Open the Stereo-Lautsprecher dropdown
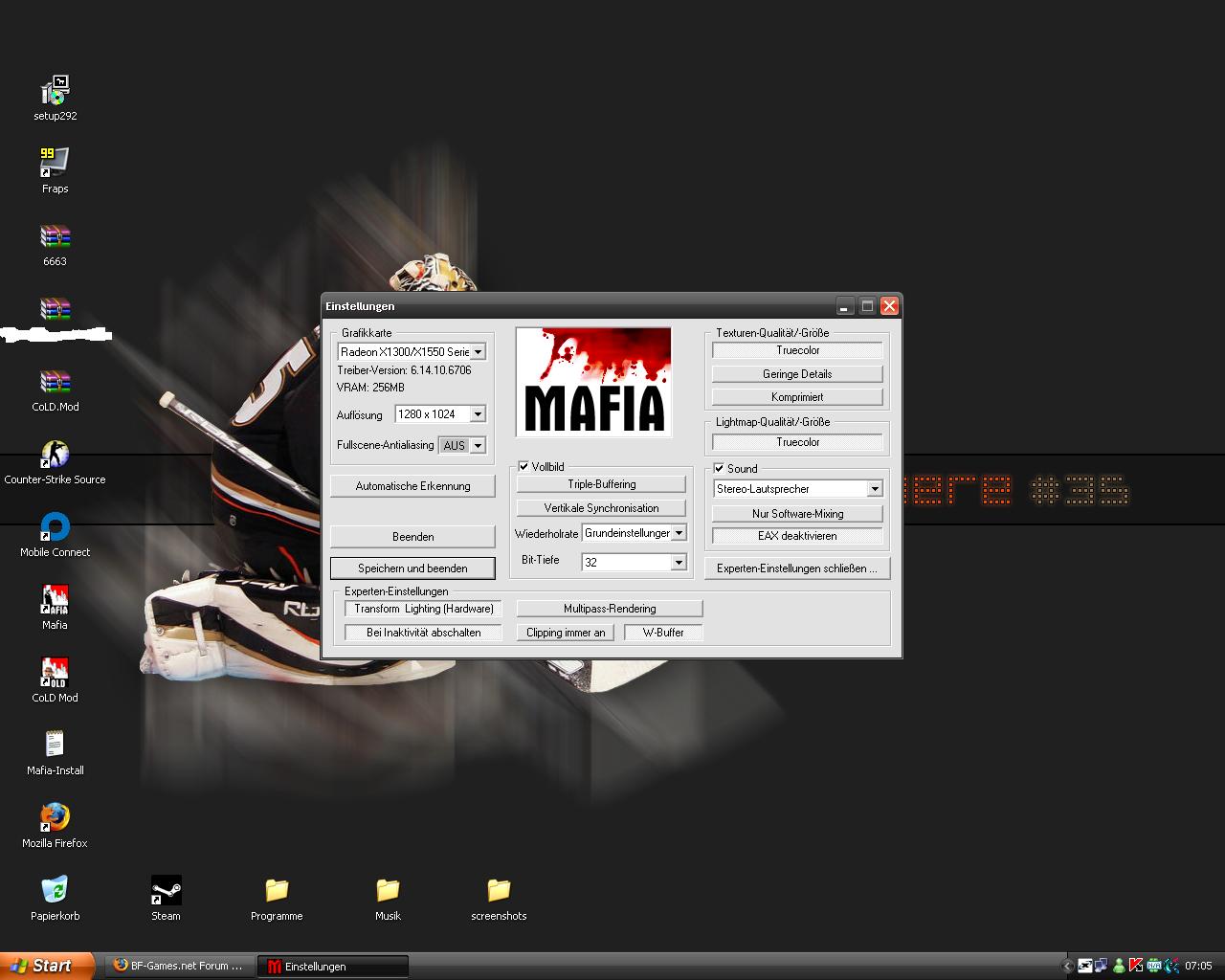1225x980 pixels. [x=797, y=489]
